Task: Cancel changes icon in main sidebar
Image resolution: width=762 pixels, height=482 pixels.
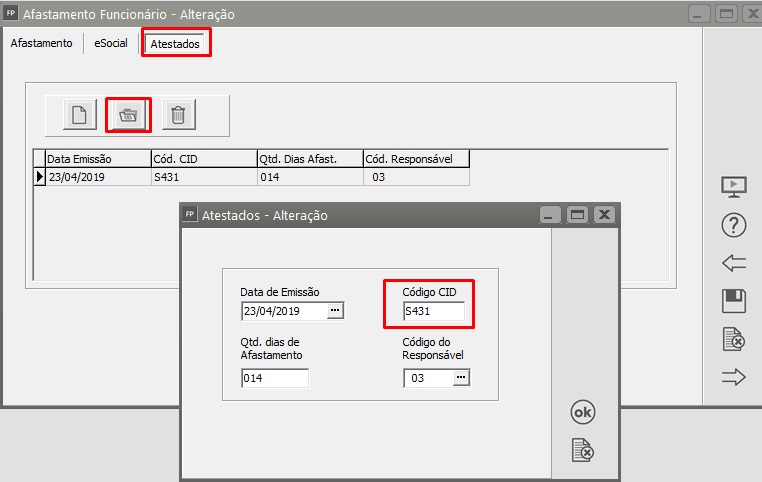Action: coord(734,340)
